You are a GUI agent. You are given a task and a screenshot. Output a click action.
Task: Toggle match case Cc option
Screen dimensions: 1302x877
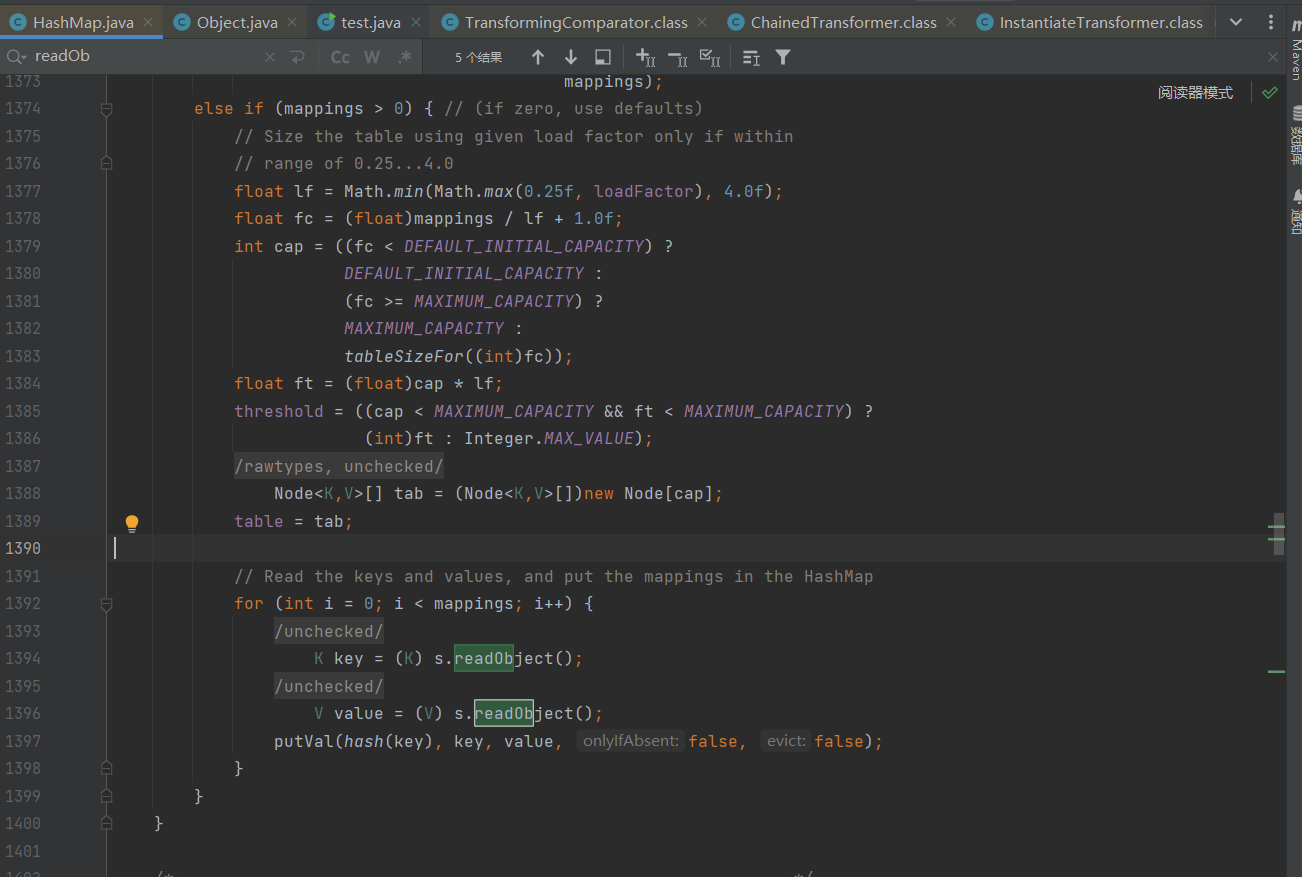click(340, 58)
